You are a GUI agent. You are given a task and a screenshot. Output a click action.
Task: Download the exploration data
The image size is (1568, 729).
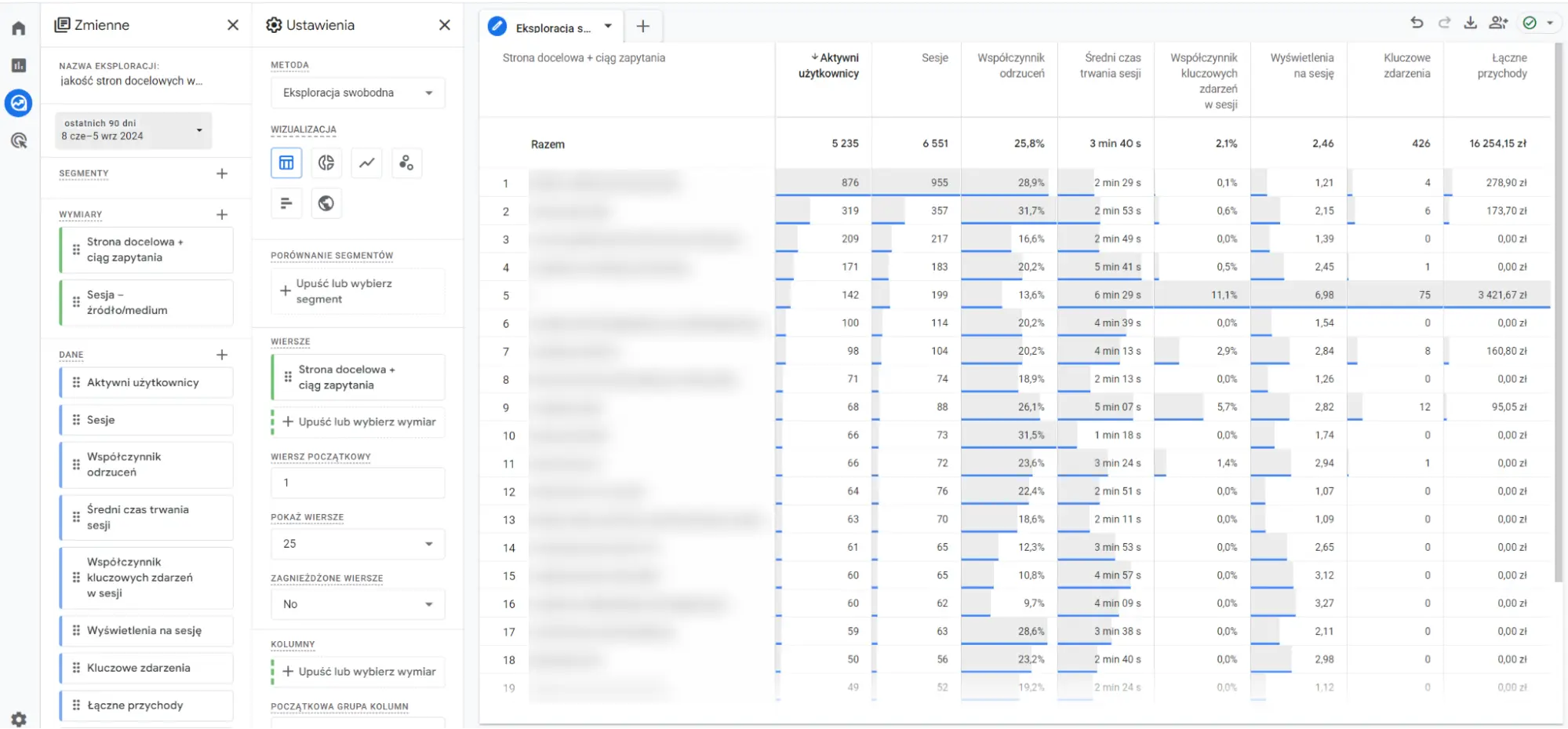pos(1471,23)
